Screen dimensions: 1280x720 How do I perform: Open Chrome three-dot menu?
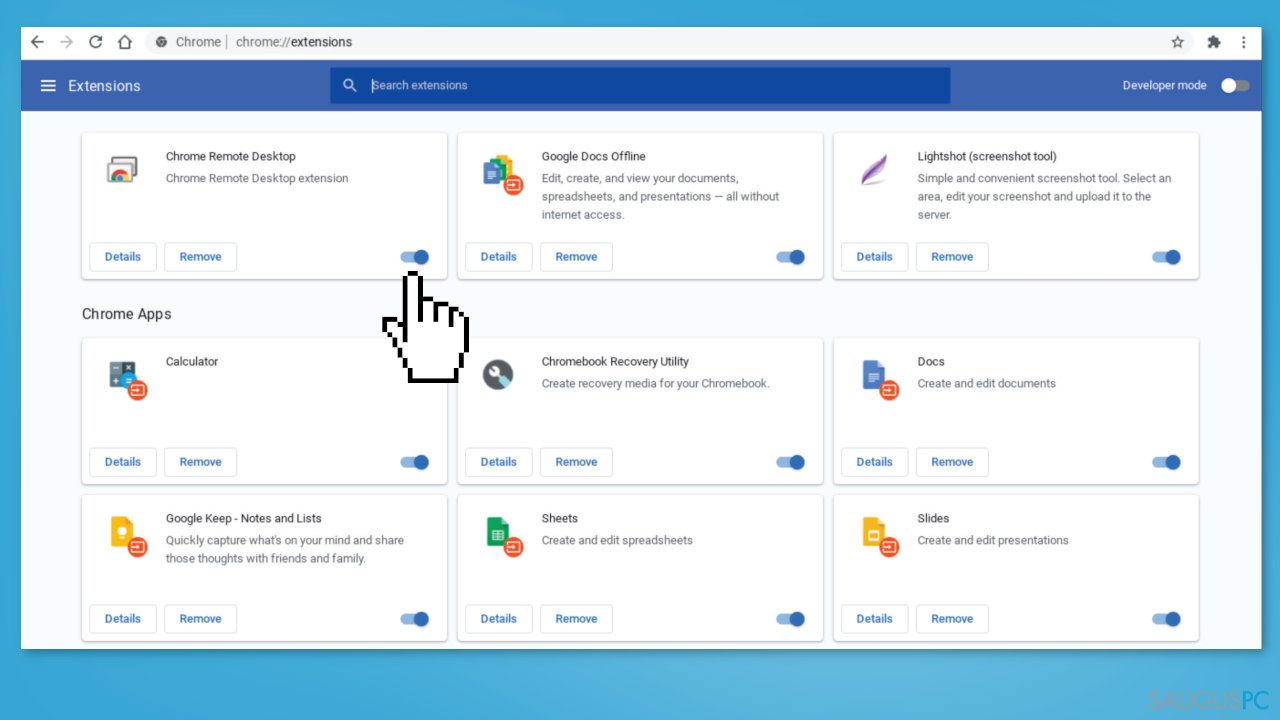pyautogui.click(x=1244, y=42)
